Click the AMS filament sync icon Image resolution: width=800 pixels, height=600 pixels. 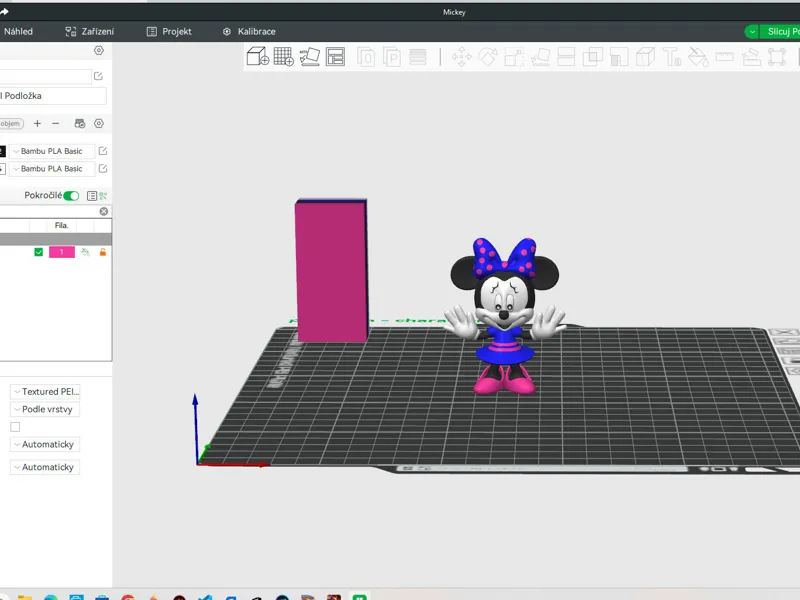click(x=80, y=123)
